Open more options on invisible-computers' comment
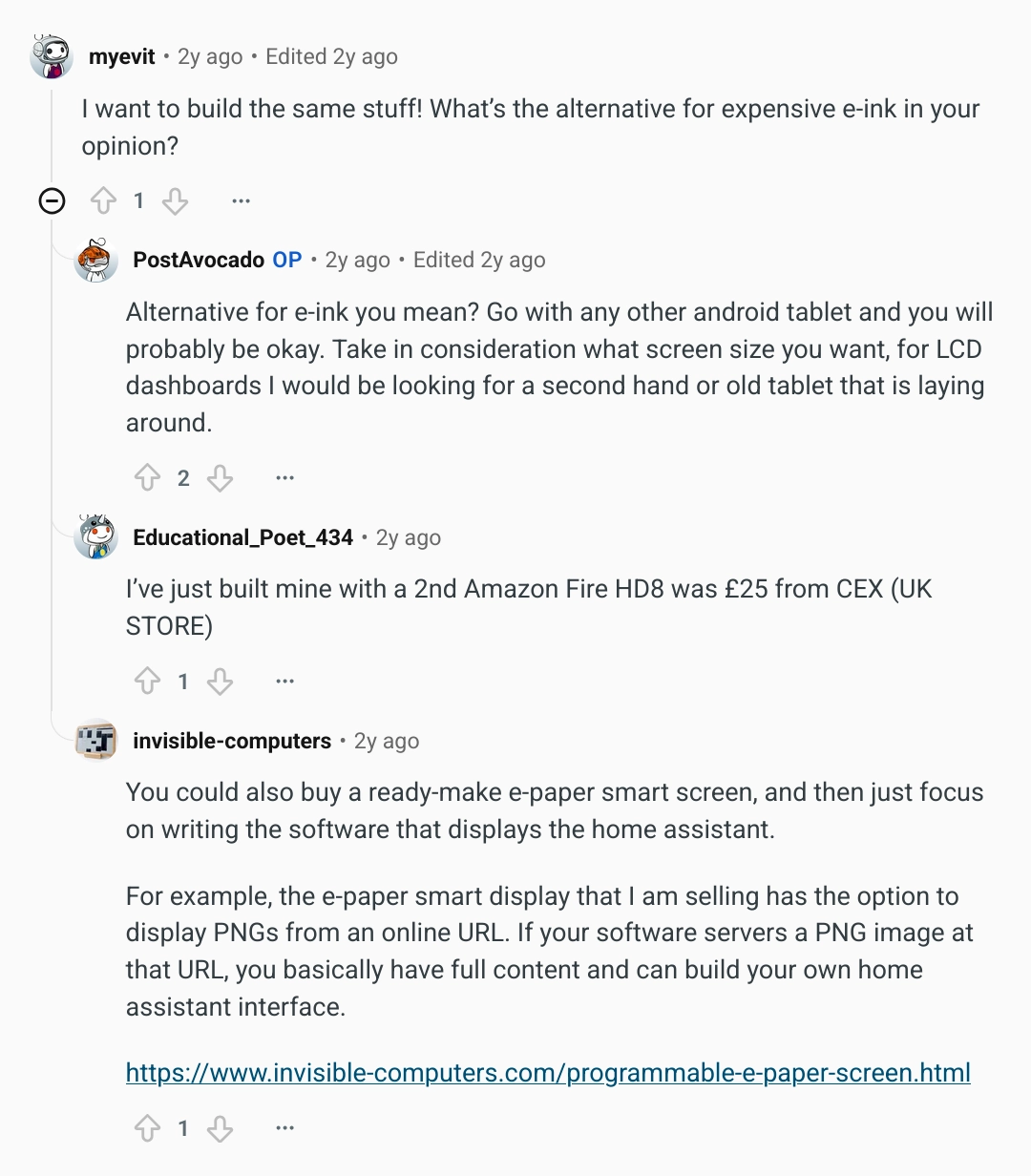 point(284,1129)
